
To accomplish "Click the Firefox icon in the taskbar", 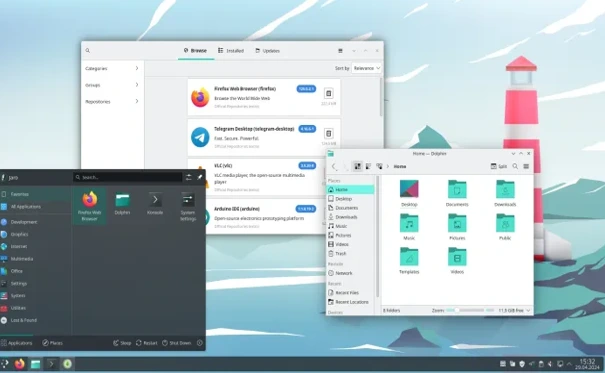I will [19, 364].
